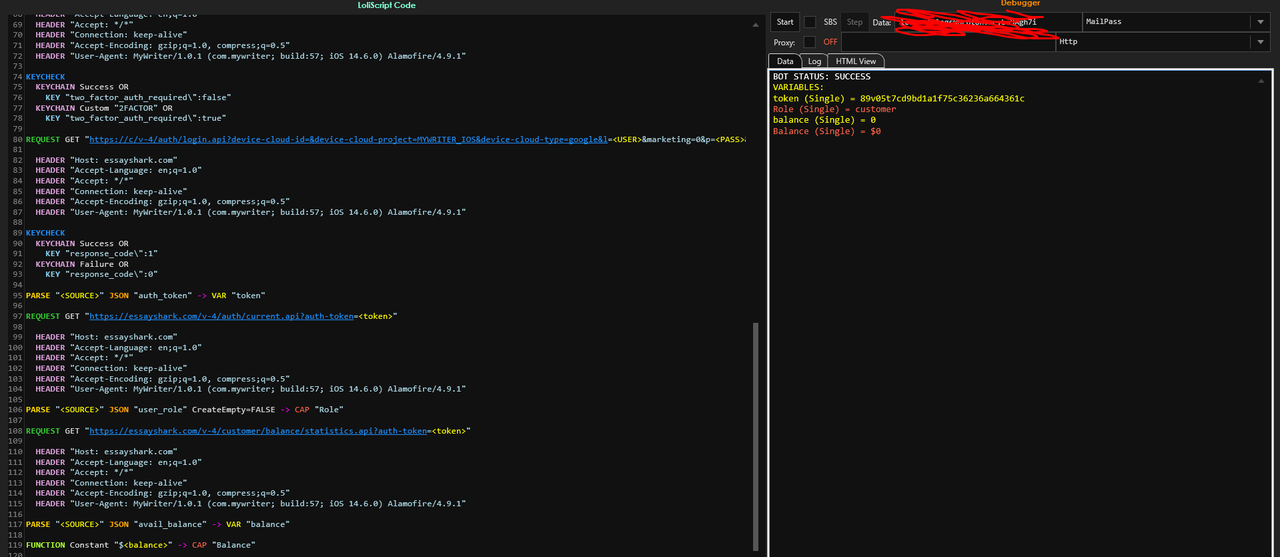
Task: Click the code editor vertical scrollbar thumb
Action: point(756,435)
